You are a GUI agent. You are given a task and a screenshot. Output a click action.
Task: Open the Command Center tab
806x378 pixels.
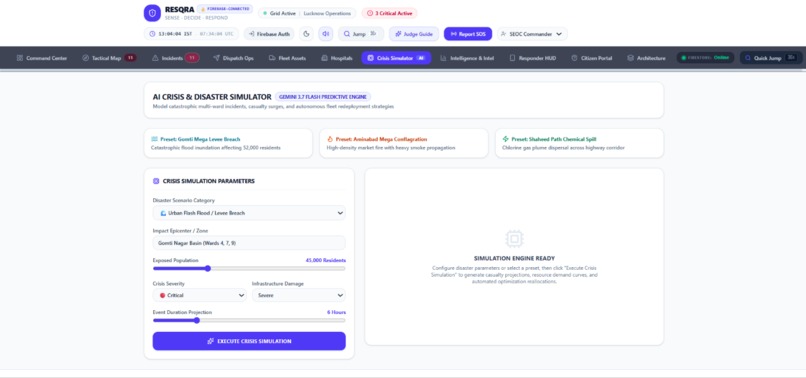pos(42,58)
